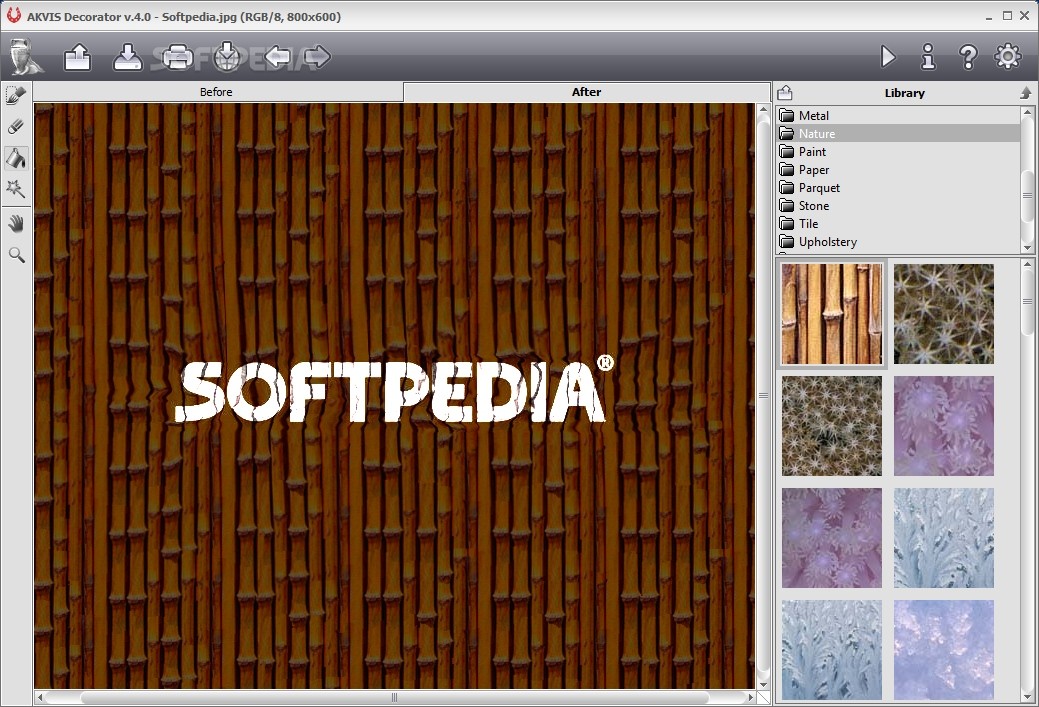Select the eraser tool
The height and width of the screenshot is (707, 1039).
coord(16,127)
